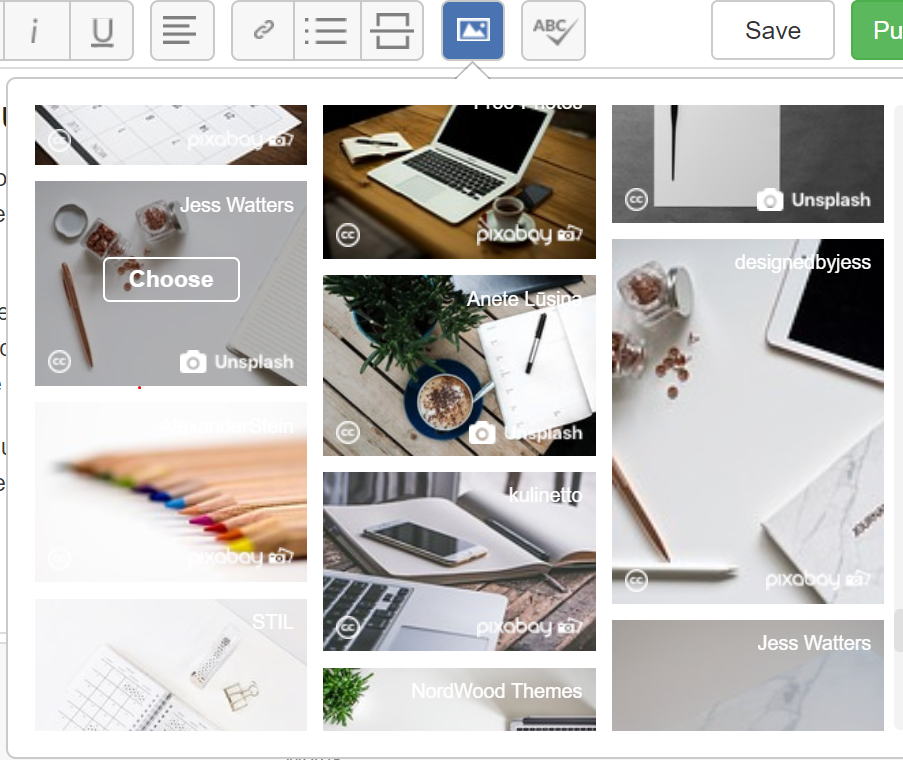Open the AlexanderStein author credit
Viewport: 903px width, 760px height.
click(227, 426)
